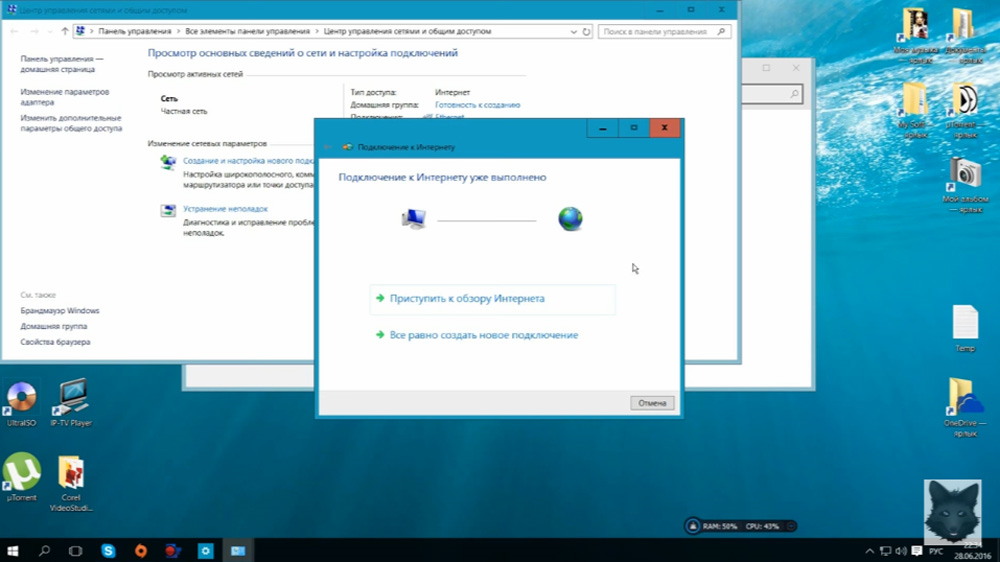The width and height of the screenshot is (1000, 562).
Task: Open UltraISO desktop shortcut
Action: point(21,398)
